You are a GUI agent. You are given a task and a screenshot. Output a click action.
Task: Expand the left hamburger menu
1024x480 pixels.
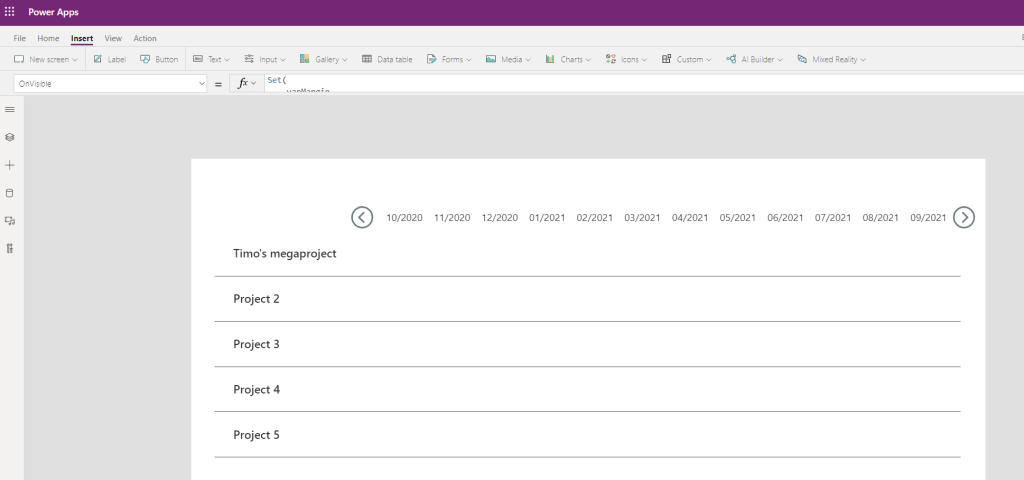click(10, 109)
